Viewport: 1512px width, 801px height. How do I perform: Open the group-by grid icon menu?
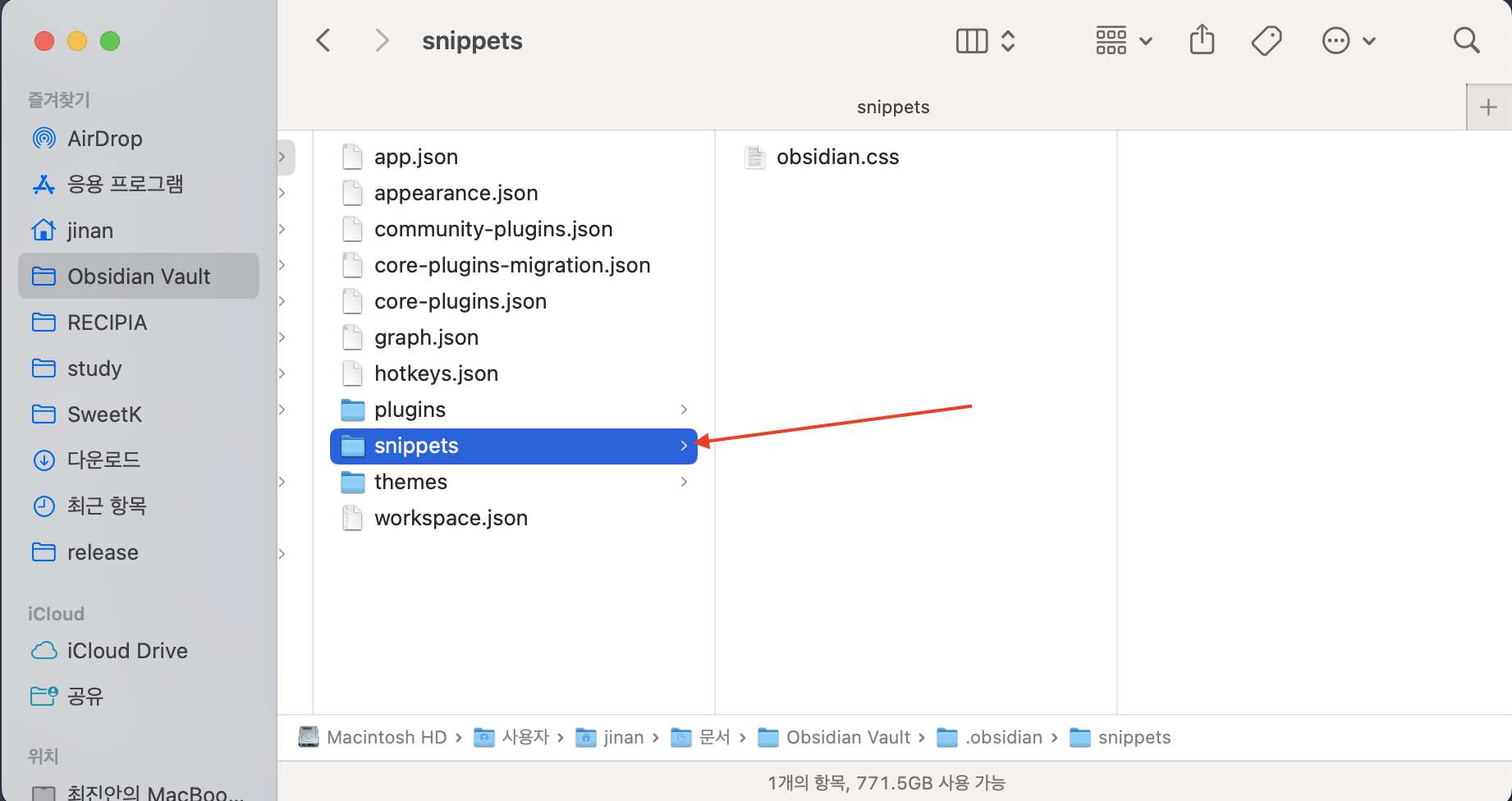[x=1112, y=41]
